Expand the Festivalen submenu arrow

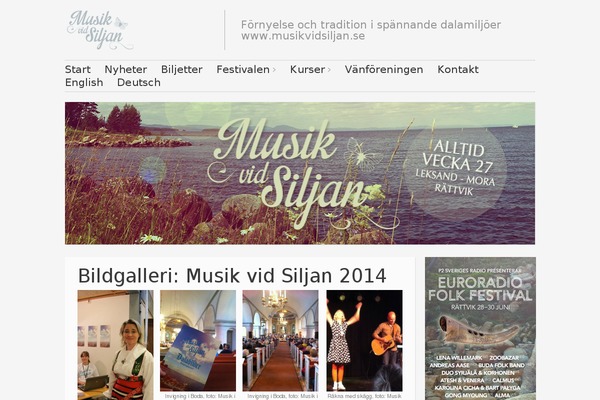pyautogui.click(x=274, y=70)
